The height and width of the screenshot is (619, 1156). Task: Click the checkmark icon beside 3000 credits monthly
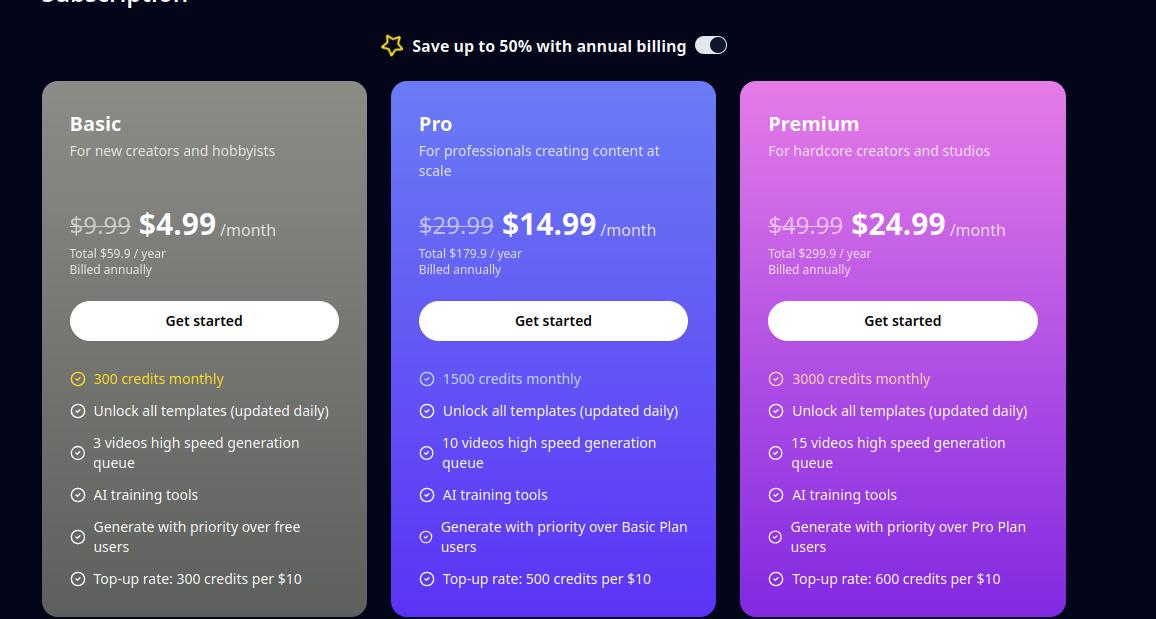[x=776, y=379]
